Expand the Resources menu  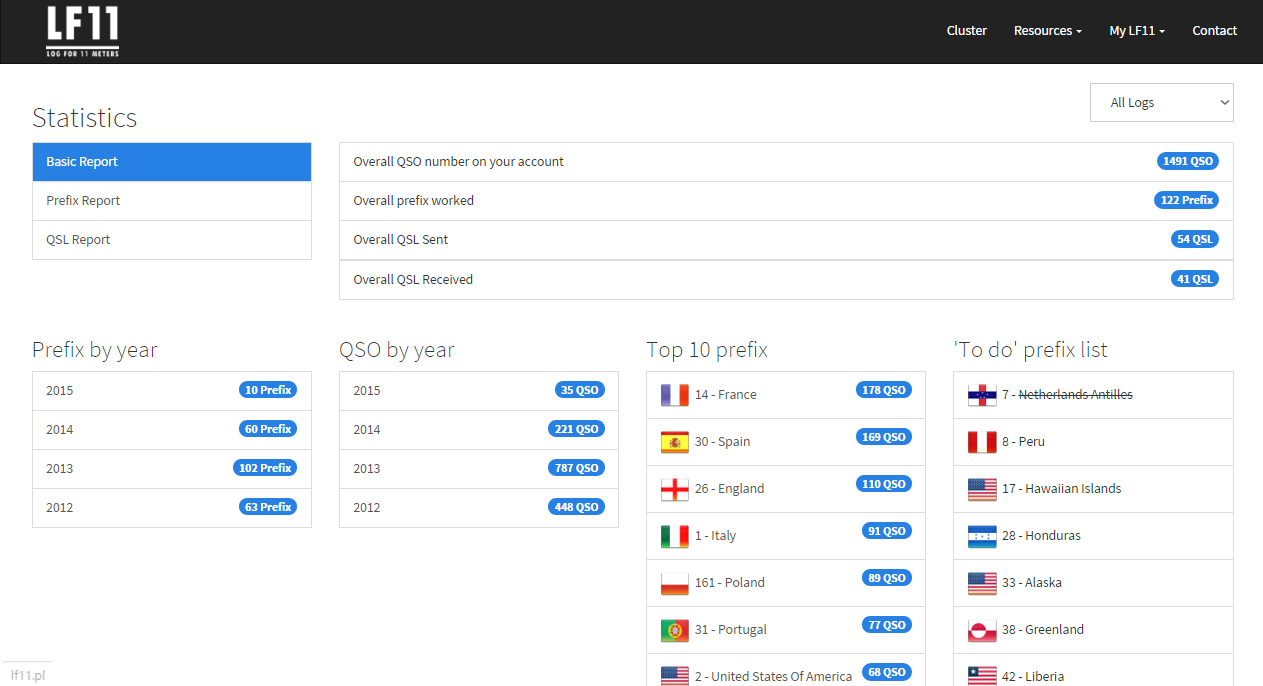1047,31
